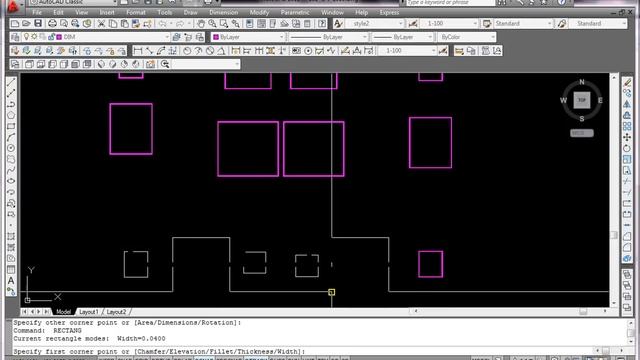Click the Pan hand icon
The width and height of the screenshot is (640, 360).
[x=201, y=24]
